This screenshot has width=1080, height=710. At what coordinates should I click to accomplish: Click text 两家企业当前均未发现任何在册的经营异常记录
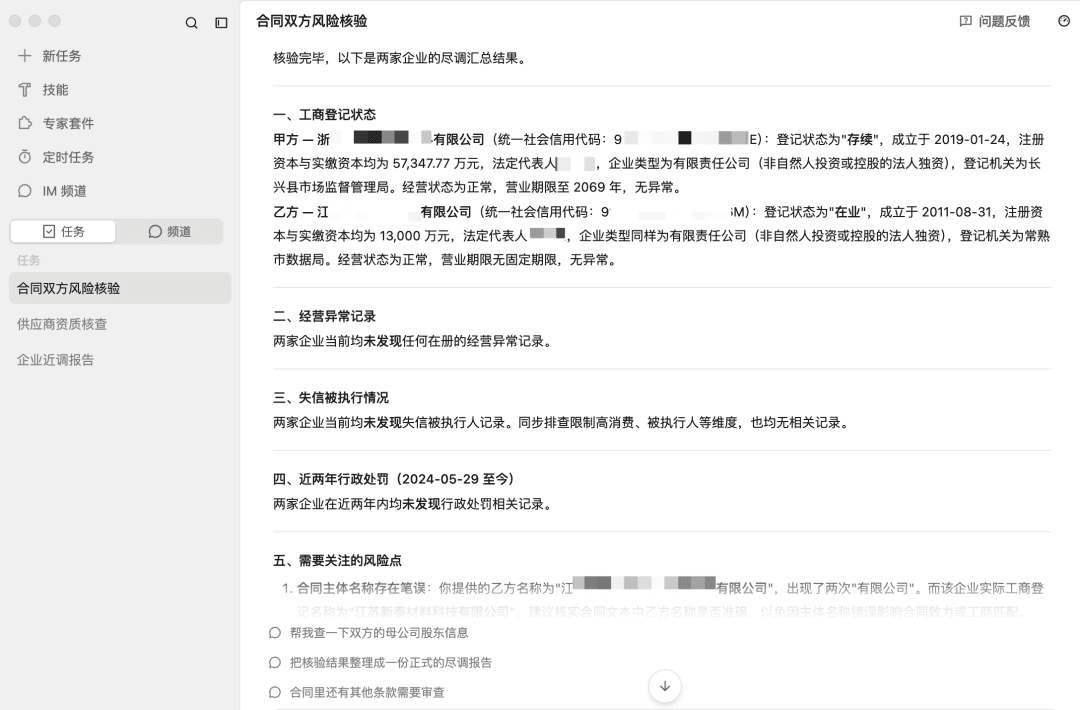(413, 341)
